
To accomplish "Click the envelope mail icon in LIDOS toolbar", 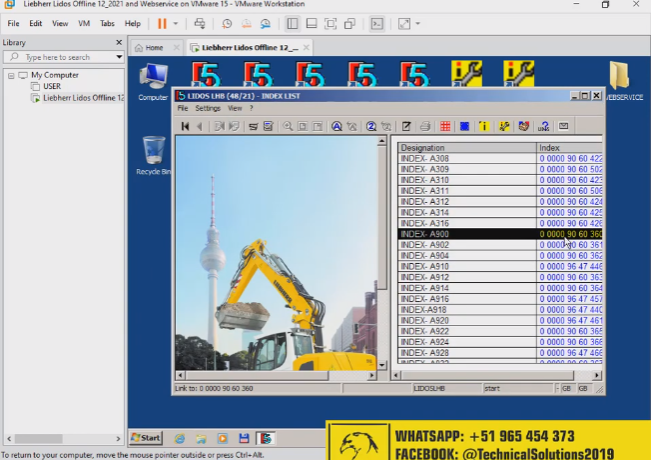I will tap(563, 126).
